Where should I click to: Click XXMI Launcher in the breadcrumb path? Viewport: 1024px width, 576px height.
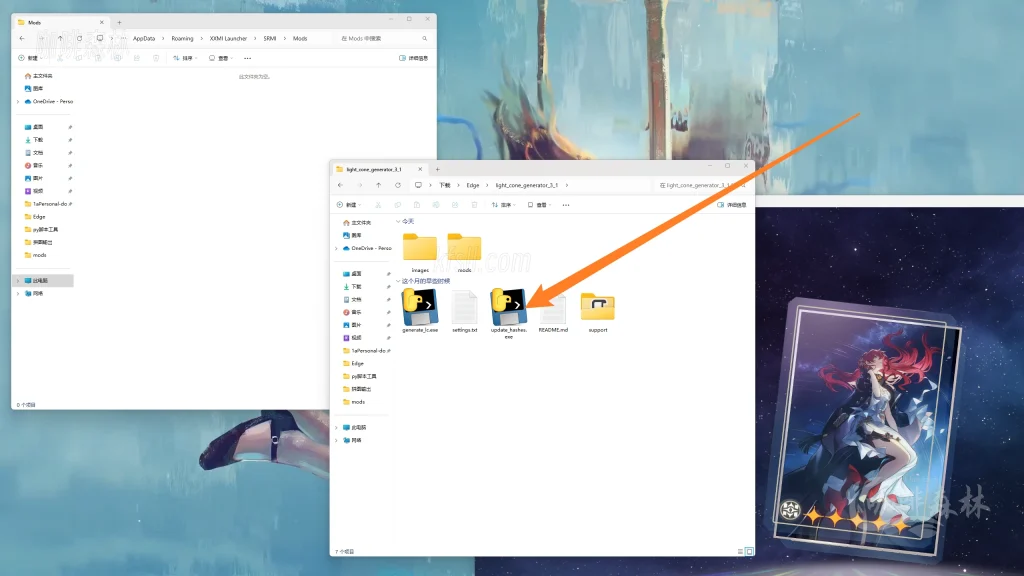(x=228, y=38)
